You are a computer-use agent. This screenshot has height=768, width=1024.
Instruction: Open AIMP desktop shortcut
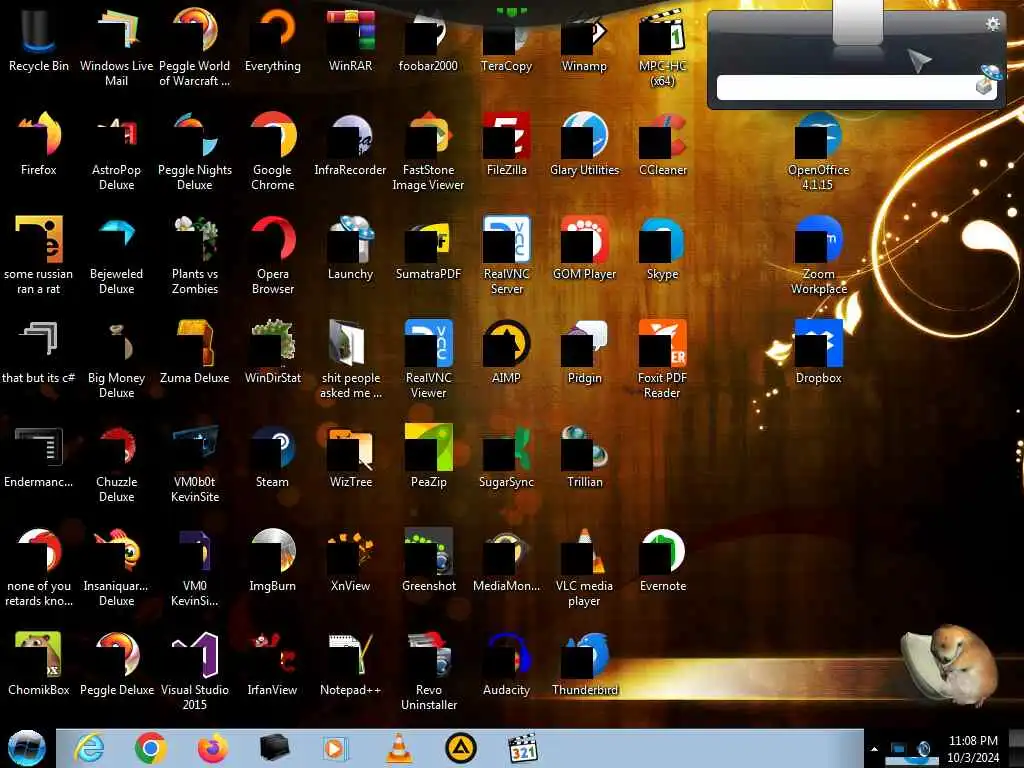coord(506,351)
